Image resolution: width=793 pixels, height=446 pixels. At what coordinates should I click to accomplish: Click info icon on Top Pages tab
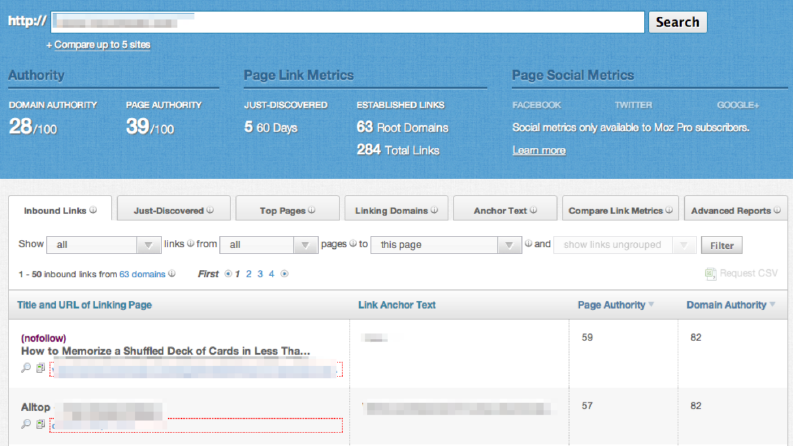coord(312,210)
